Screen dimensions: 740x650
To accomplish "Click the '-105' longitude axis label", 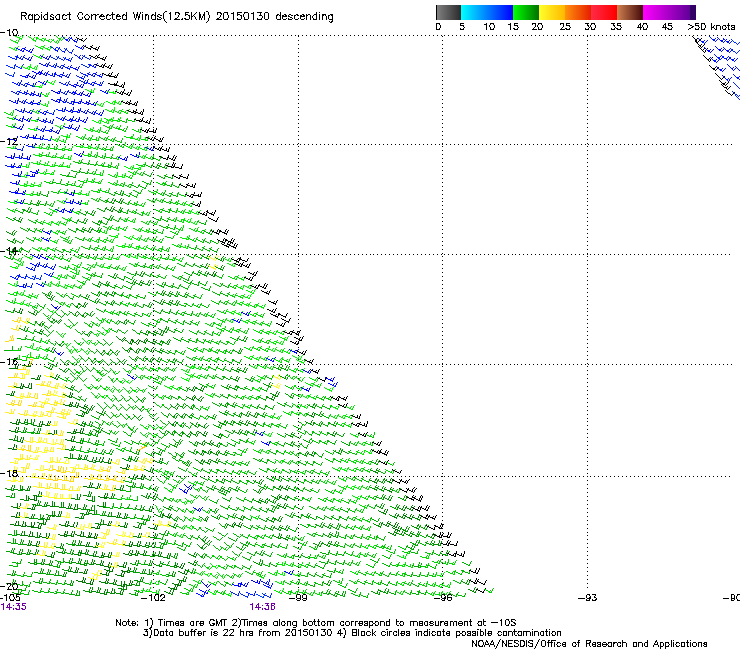I will pyautogui.click(x=10, y=598).
